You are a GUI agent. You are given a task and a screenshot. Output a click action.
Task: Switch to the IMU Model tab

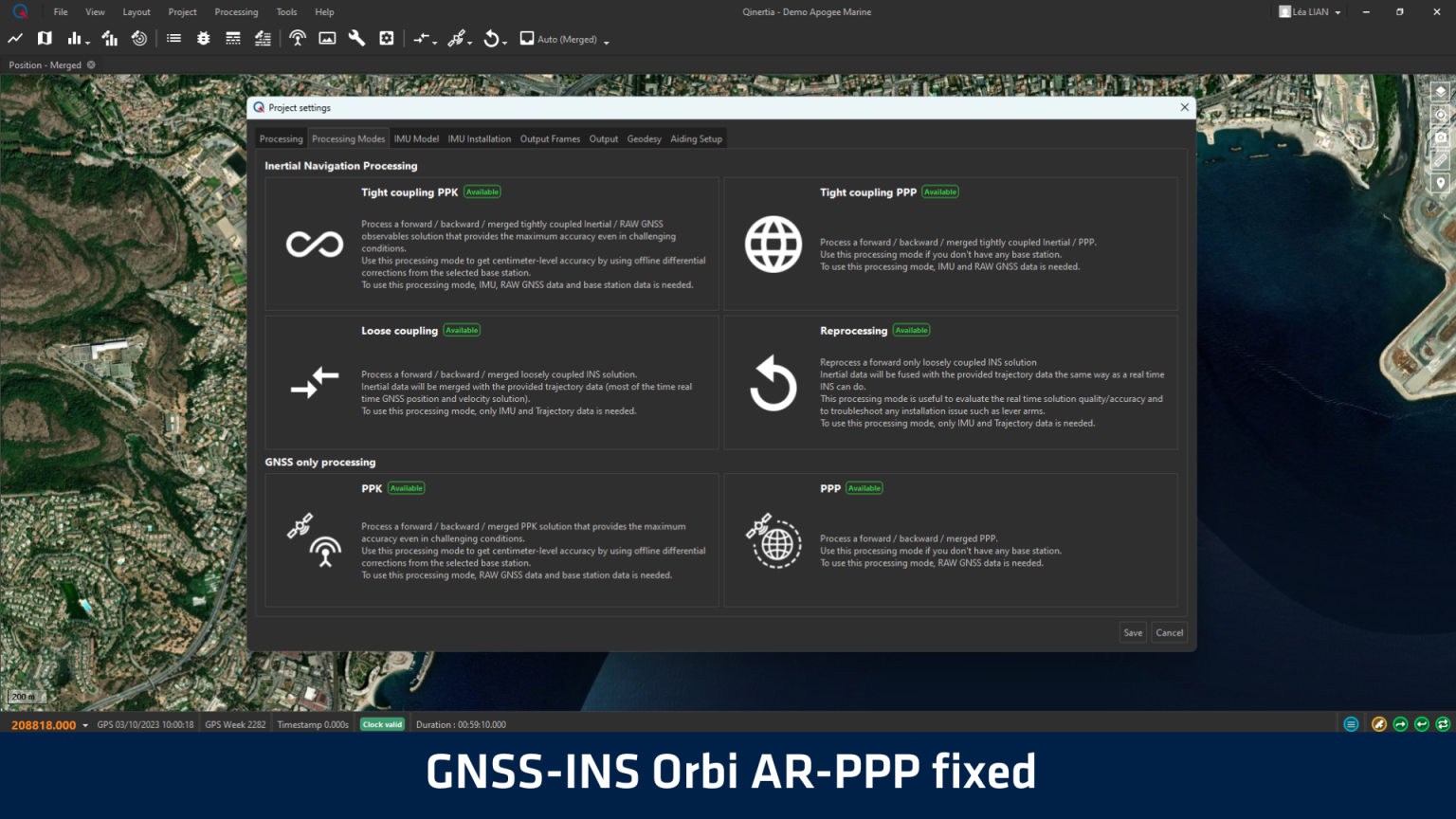point(416,139)
